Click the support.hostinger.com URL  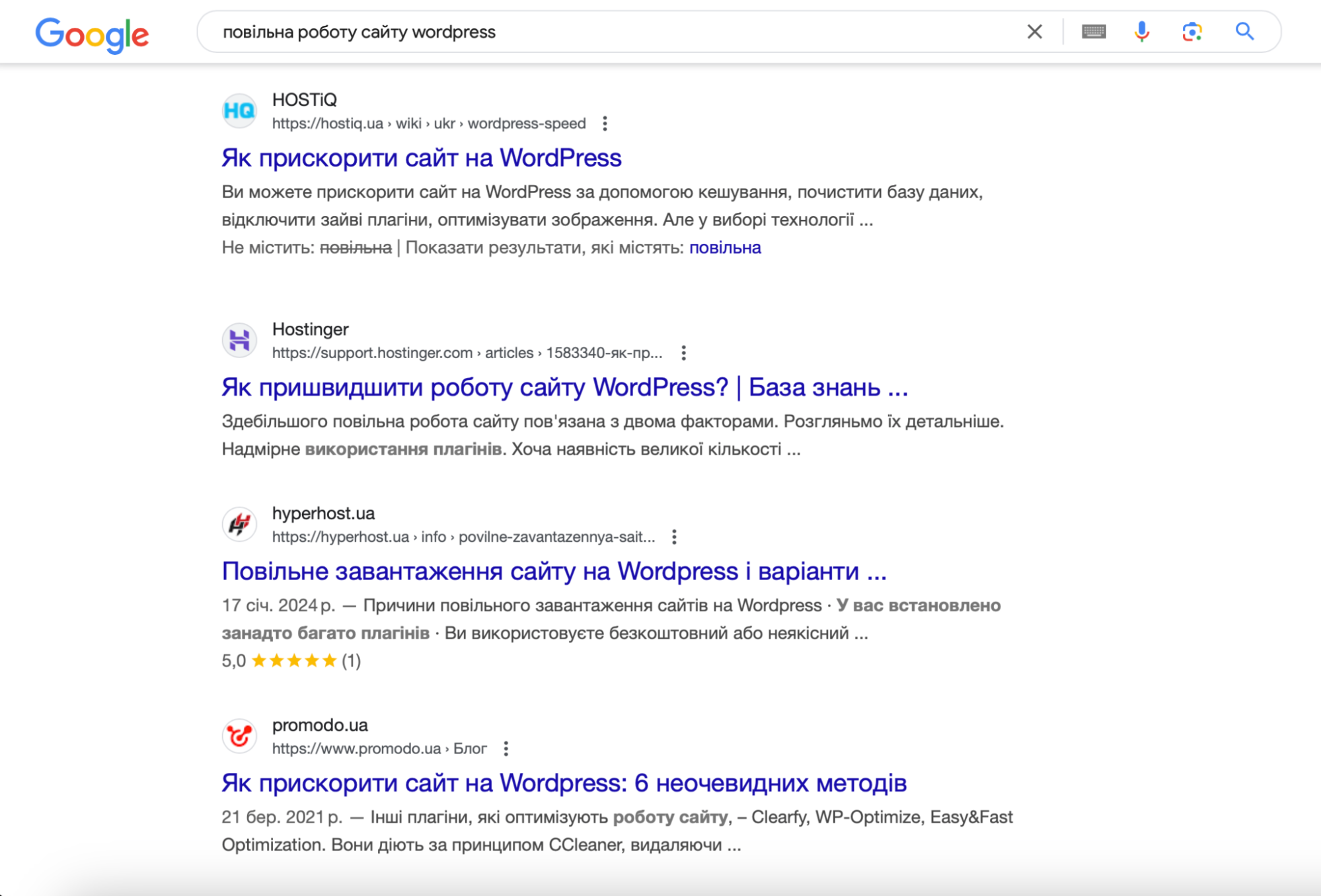[467, 353]
